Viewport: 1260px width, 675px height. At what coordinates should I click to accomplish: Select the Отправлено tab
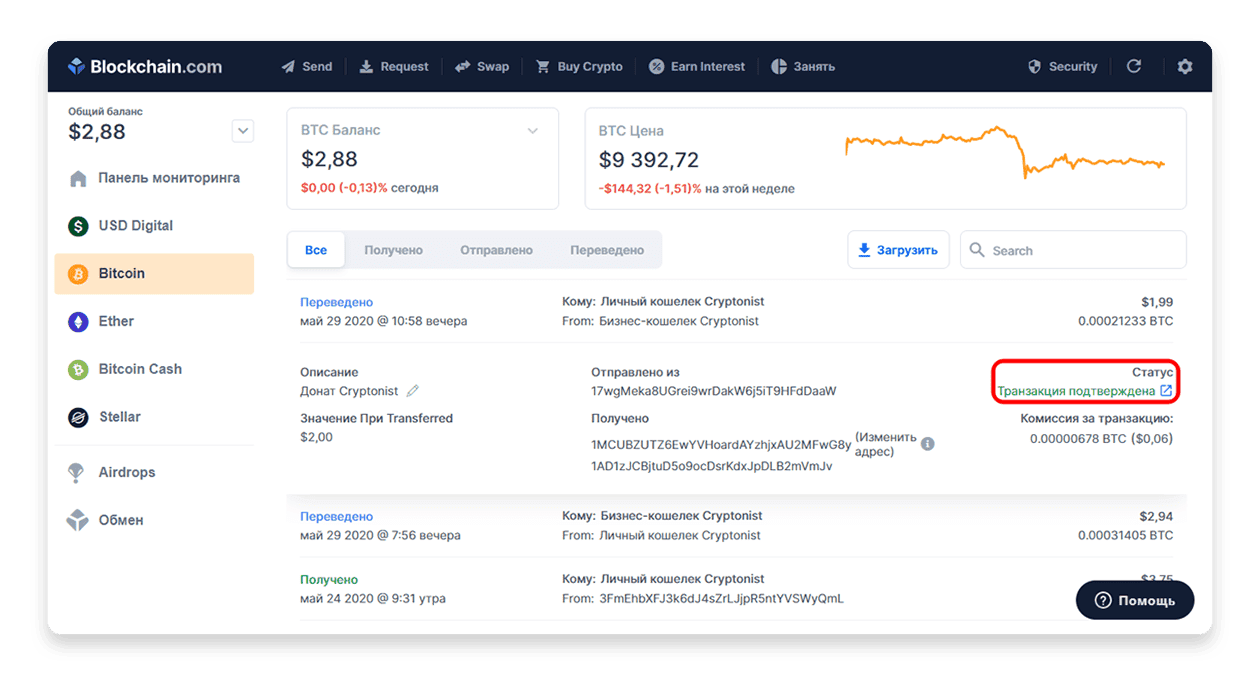[496, 250]
